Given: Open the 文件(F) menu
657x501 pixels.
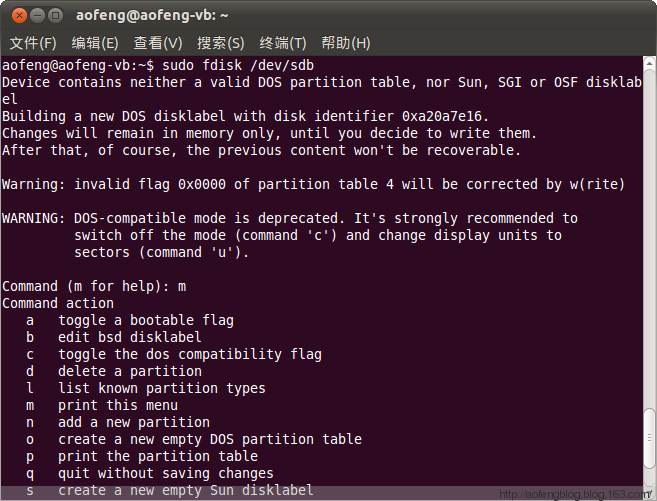Looking at the screenshot, I should point(33,43).
